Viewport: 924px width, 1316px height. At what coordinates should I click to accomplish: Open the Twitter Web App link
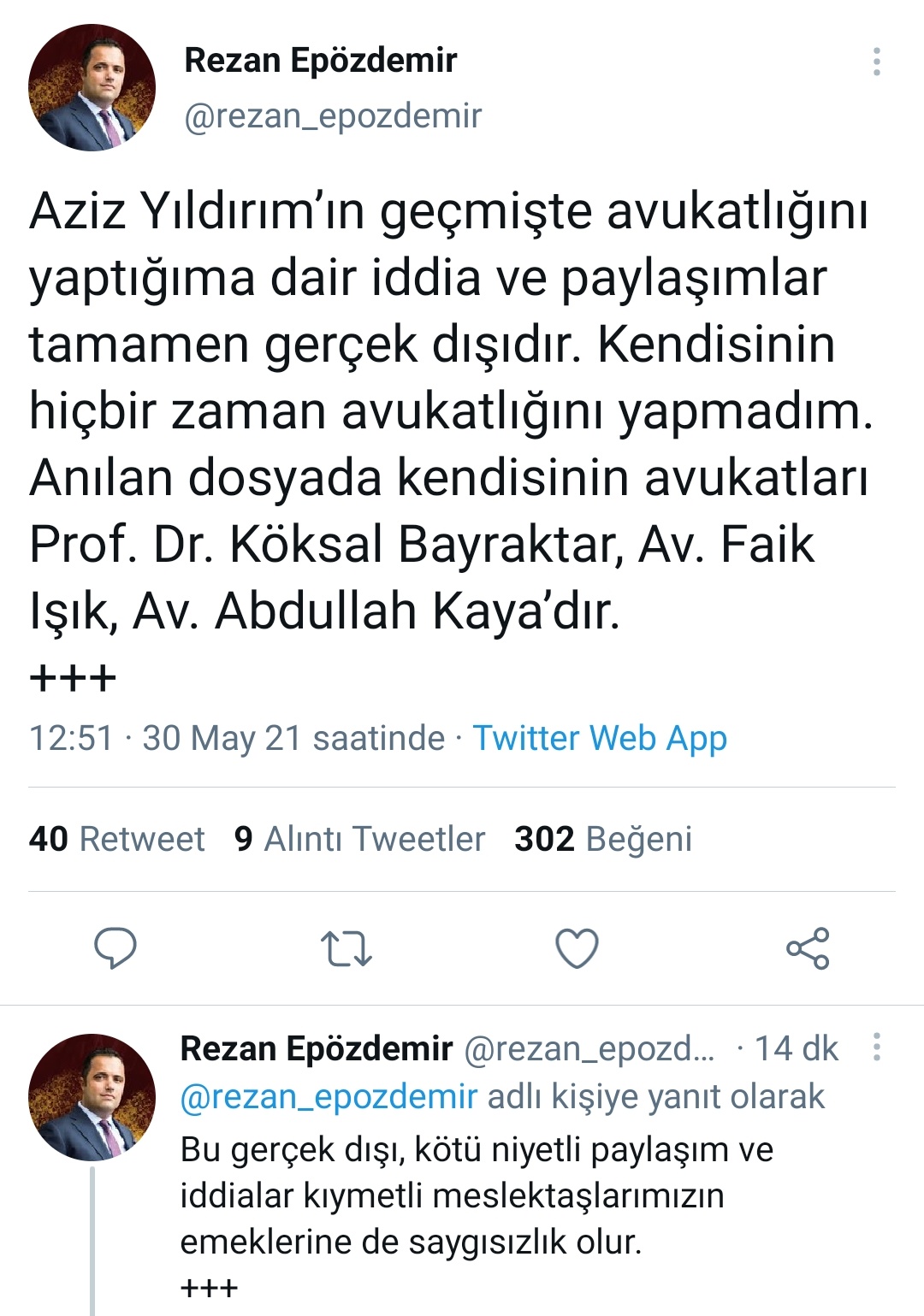[x=600, y=738]
